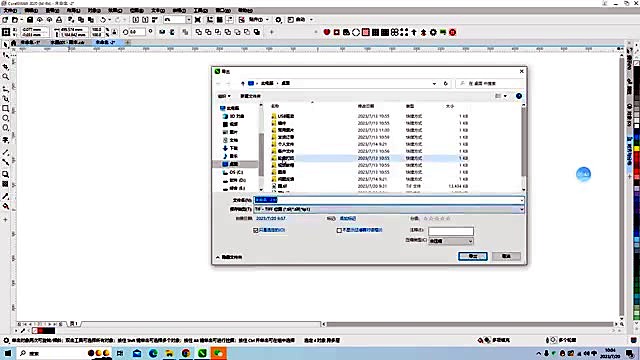The height and width of the screenshot is (360, 640).
Task: Click the Weld shaping icon on property bar
Action: 199,32
